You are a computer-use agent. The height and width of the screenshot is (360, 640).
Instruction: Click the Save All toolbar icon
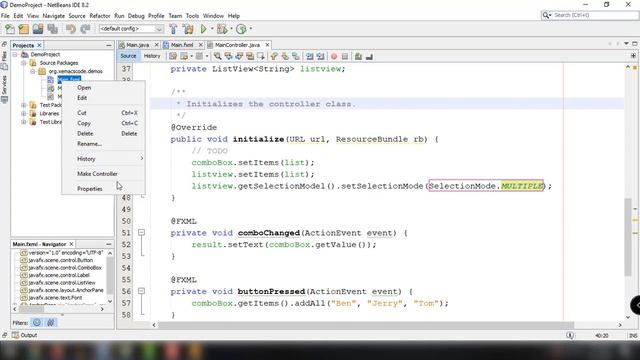[x=52, y=29]
